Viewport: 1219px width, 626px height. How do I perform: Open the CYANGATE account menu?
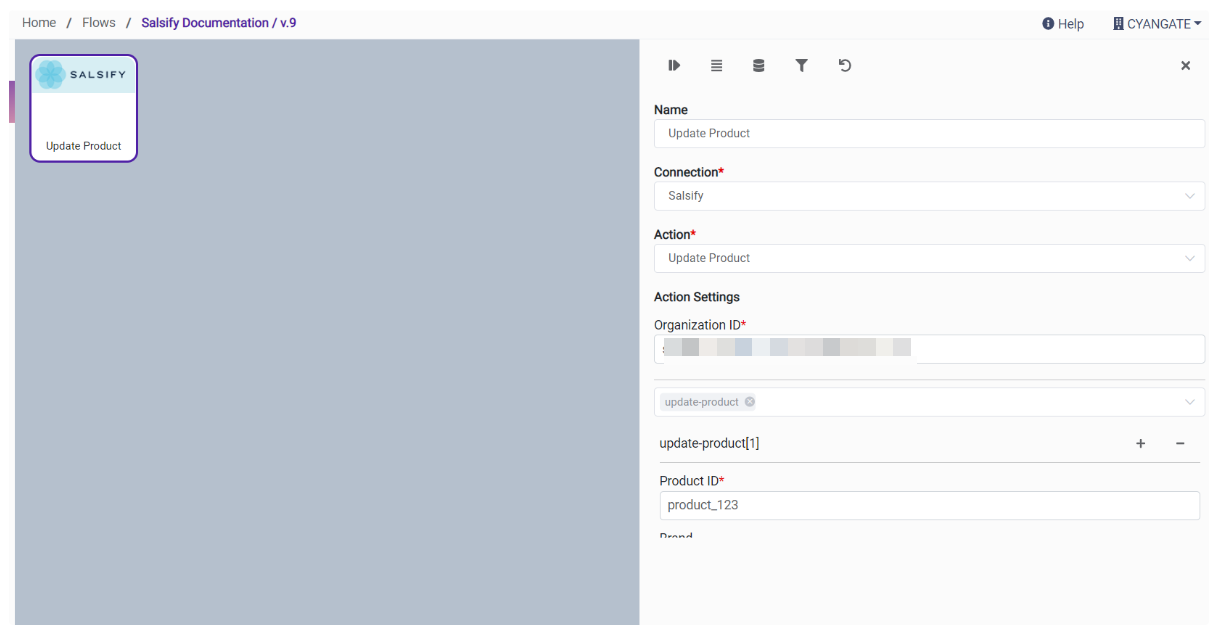pyautogui.click(x=1157, y=24)
